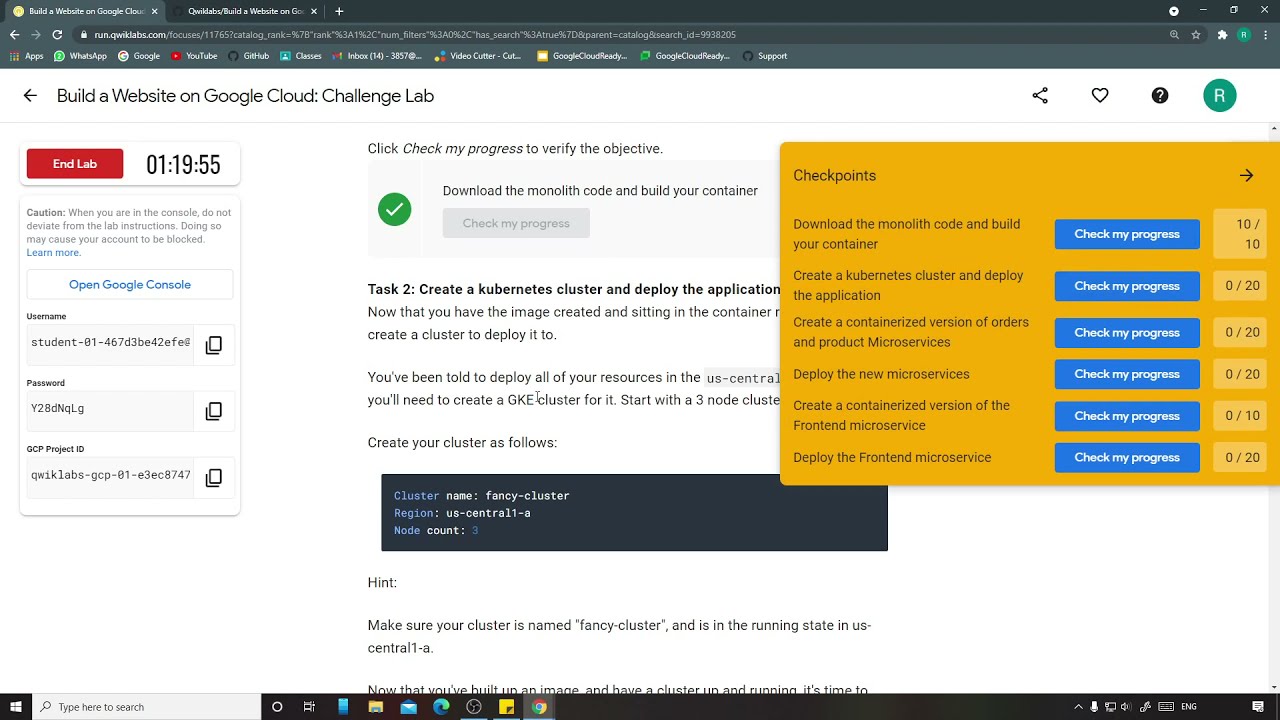Switch to Qwiklabs/Build a Website tab
The image size is (1280, 720).
245,11
